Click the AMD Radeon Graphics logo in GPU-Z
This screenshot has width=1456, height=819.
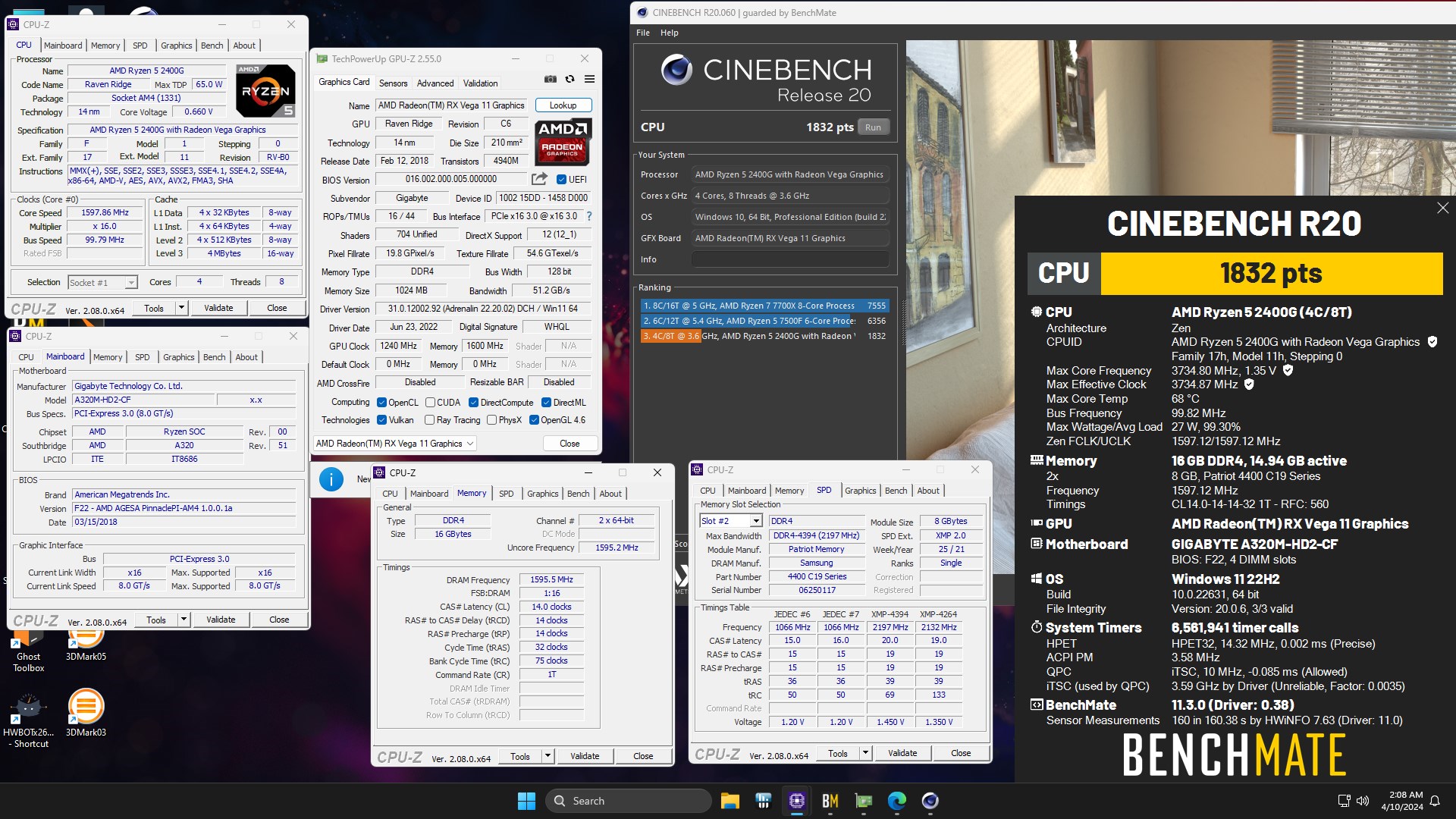pos(563,142)
